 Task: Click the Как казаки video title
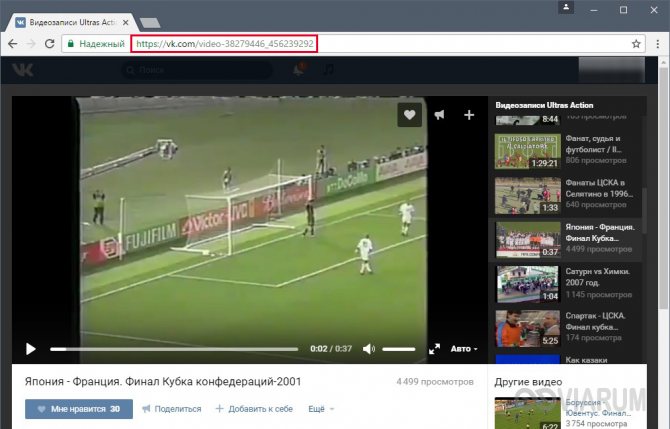click(586, 360)
